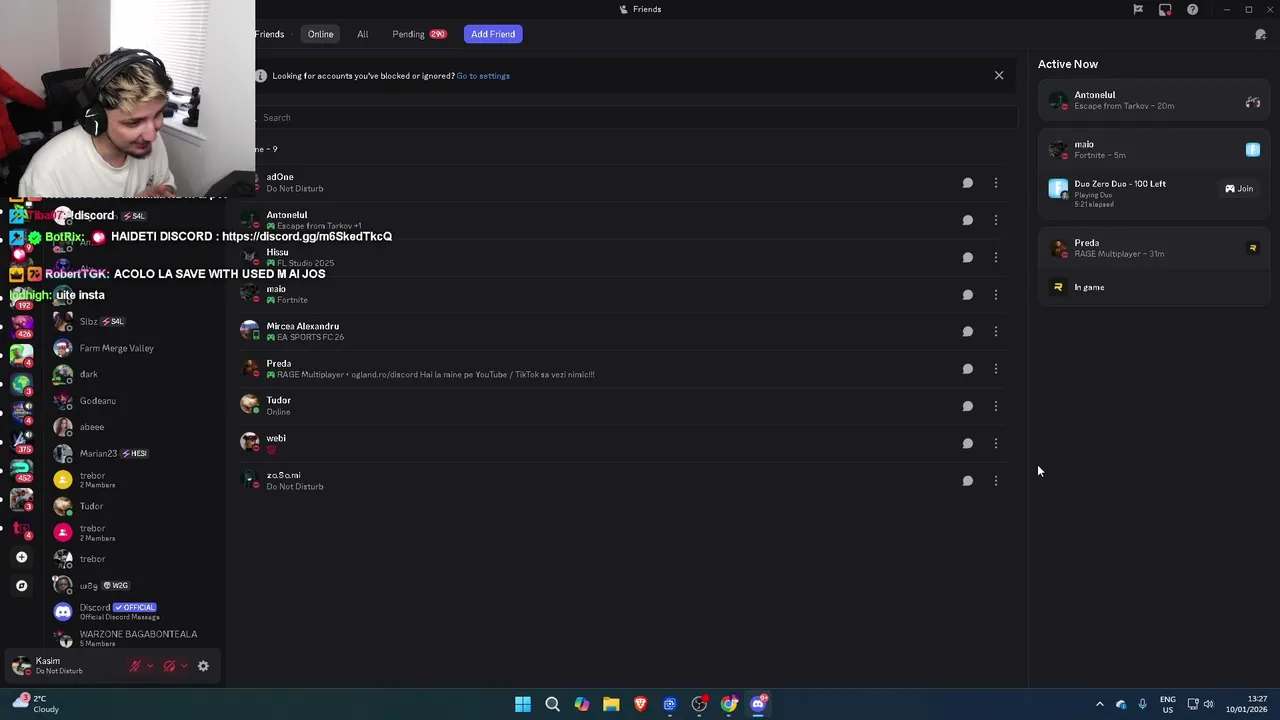This screenshot has width=1280, height=720.
Task: Click the message icon on Hiisu's row
Action: tap(967, 257)
